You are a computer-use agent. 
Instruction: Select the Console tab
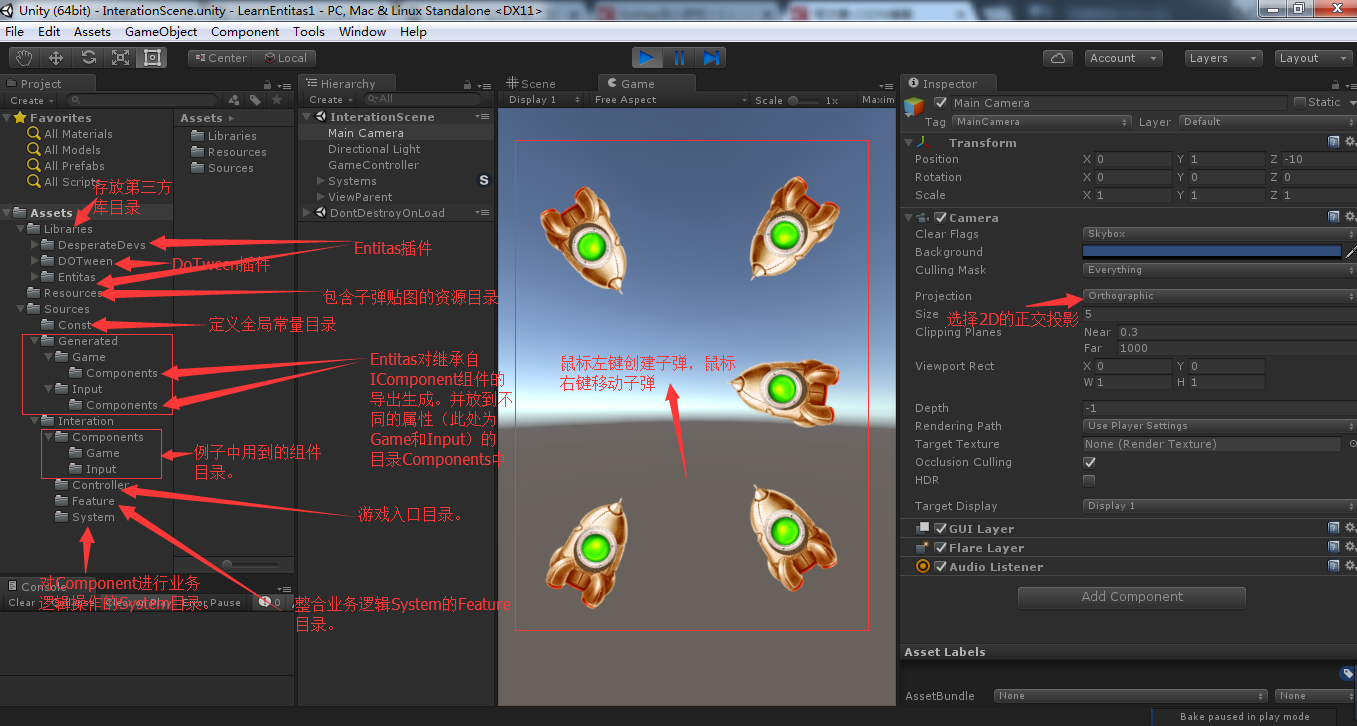pos(40,587)
